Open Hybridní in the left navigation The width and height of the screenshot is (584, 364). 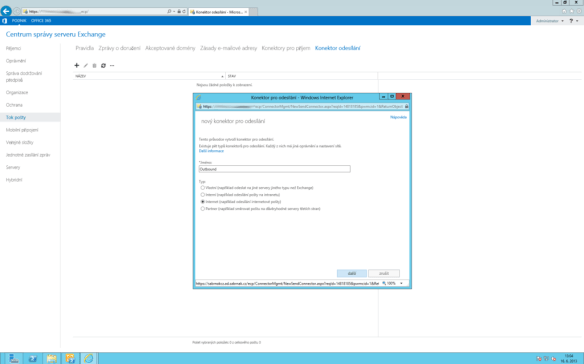[14, 180]
